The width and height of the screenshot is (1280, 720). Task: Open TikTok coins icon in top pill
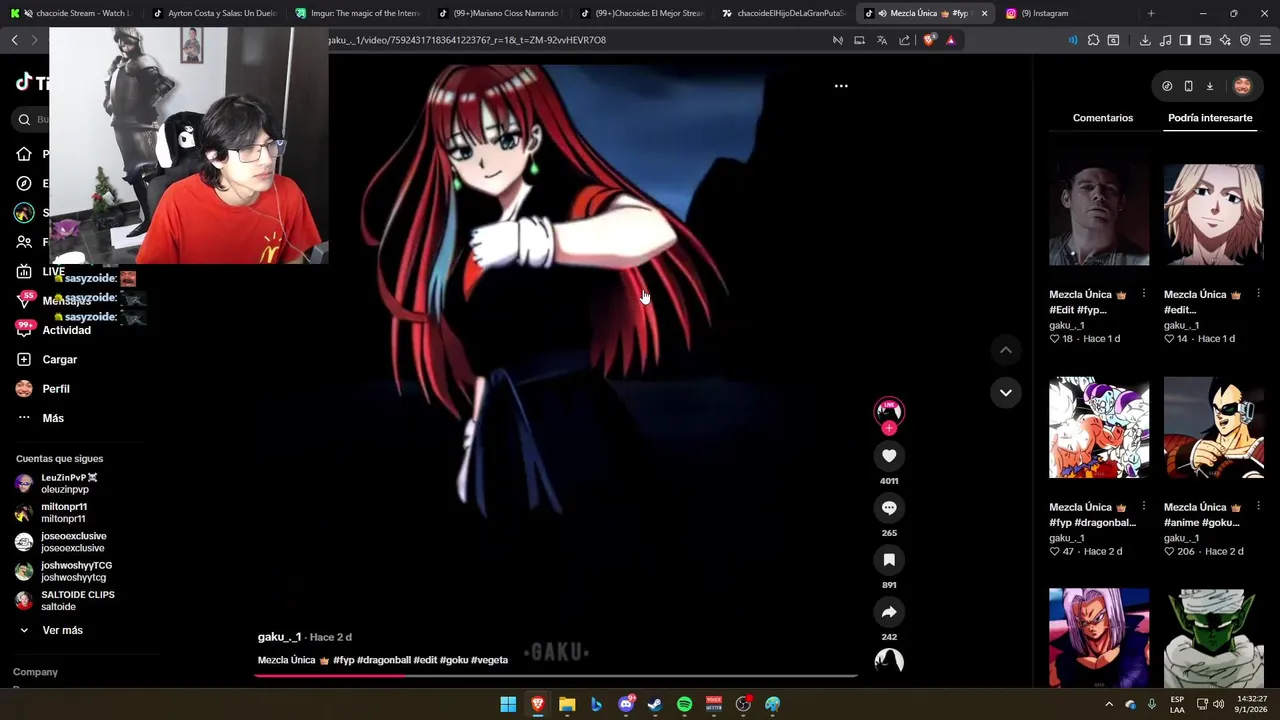coord(1167,86)
